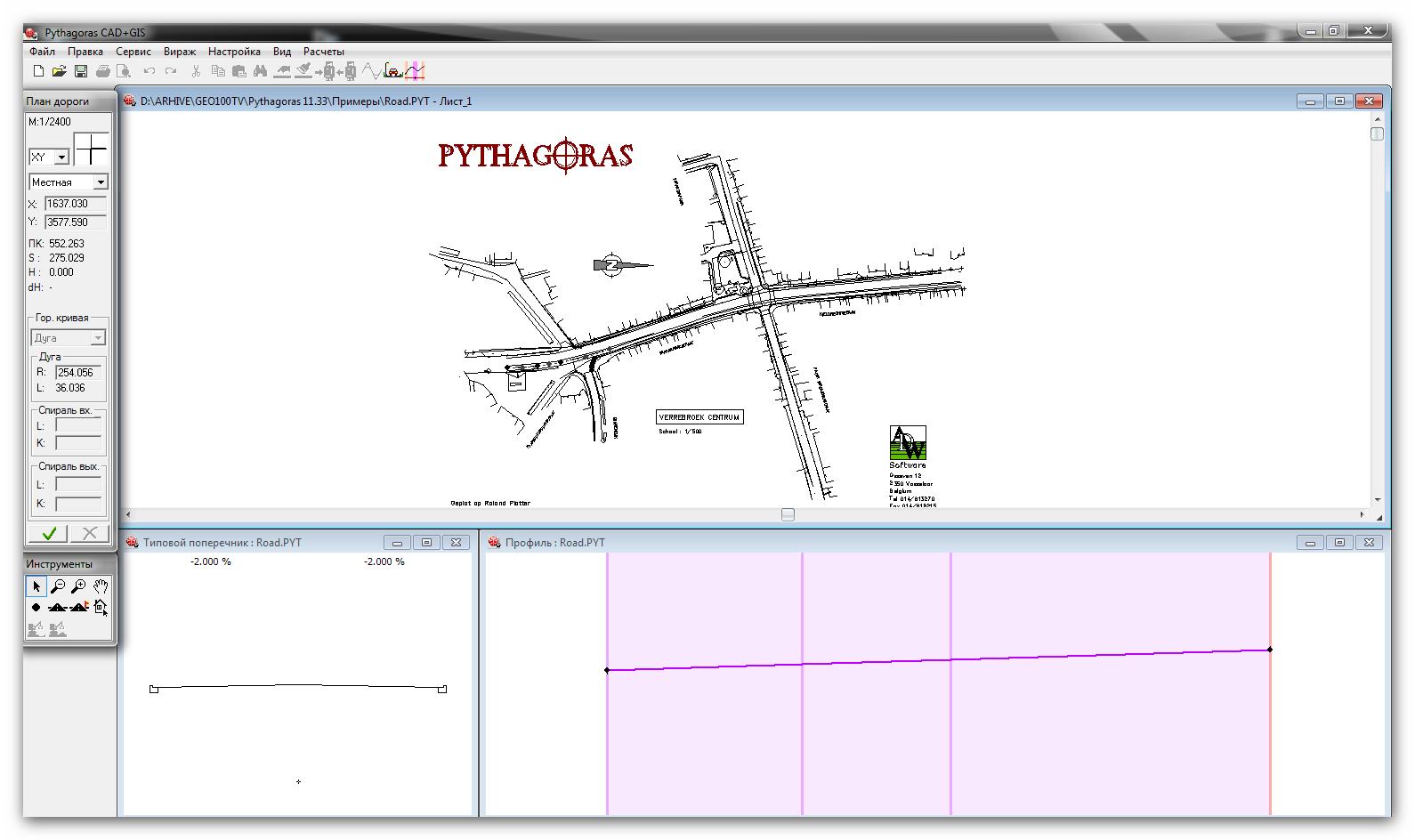Image resolution: width=1415 pixels, height=840 pixels.
Task: Click the Cut scissors icon
Action: click(x=197, y=71)
